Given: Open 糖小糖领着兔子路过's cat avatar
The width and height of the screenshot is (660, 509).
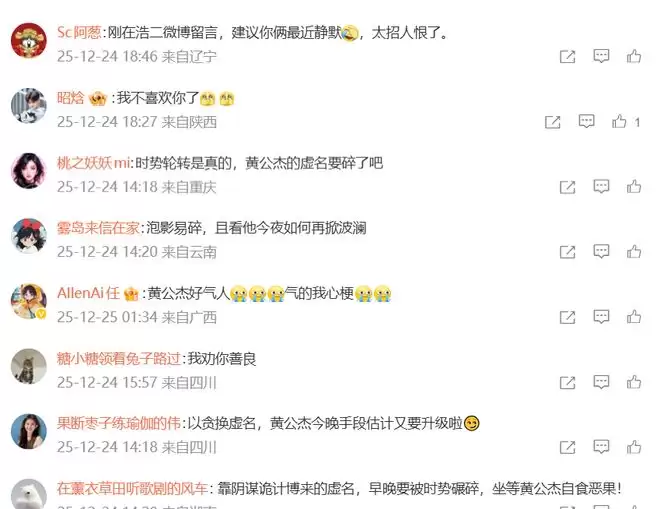Looking at the screenshot, I should click(x=29, y=366).
